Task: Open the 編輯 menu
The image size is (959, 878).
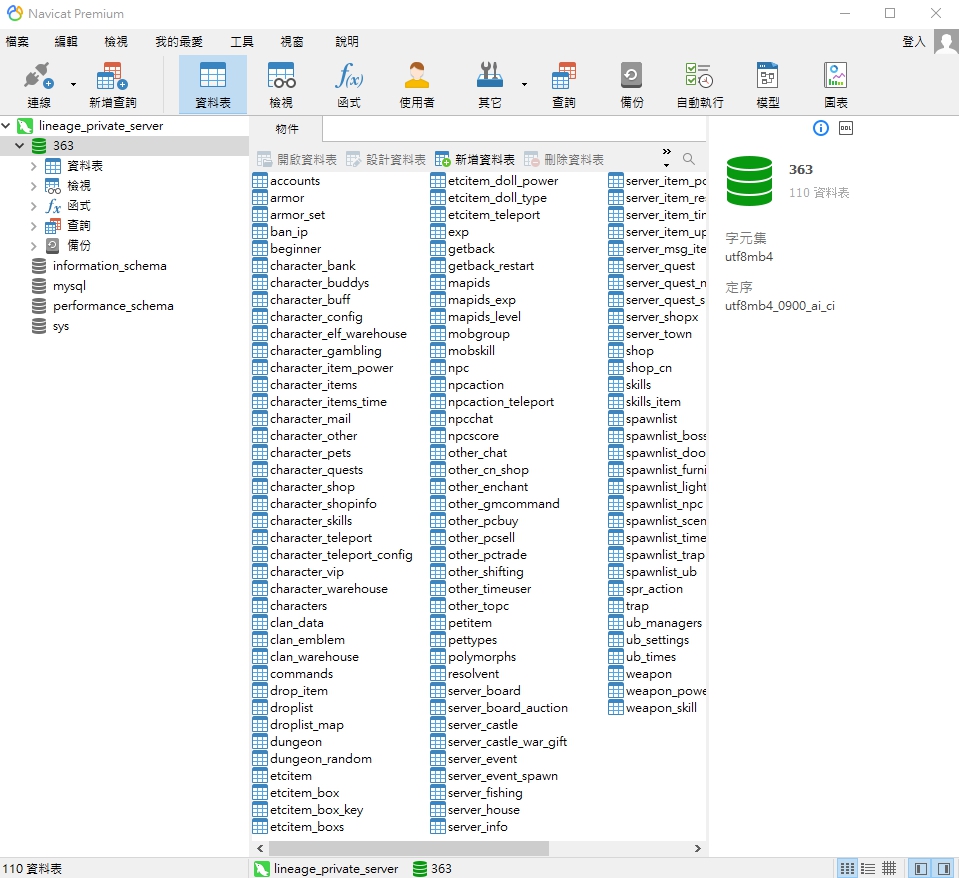Action: [x=66, y=42]
